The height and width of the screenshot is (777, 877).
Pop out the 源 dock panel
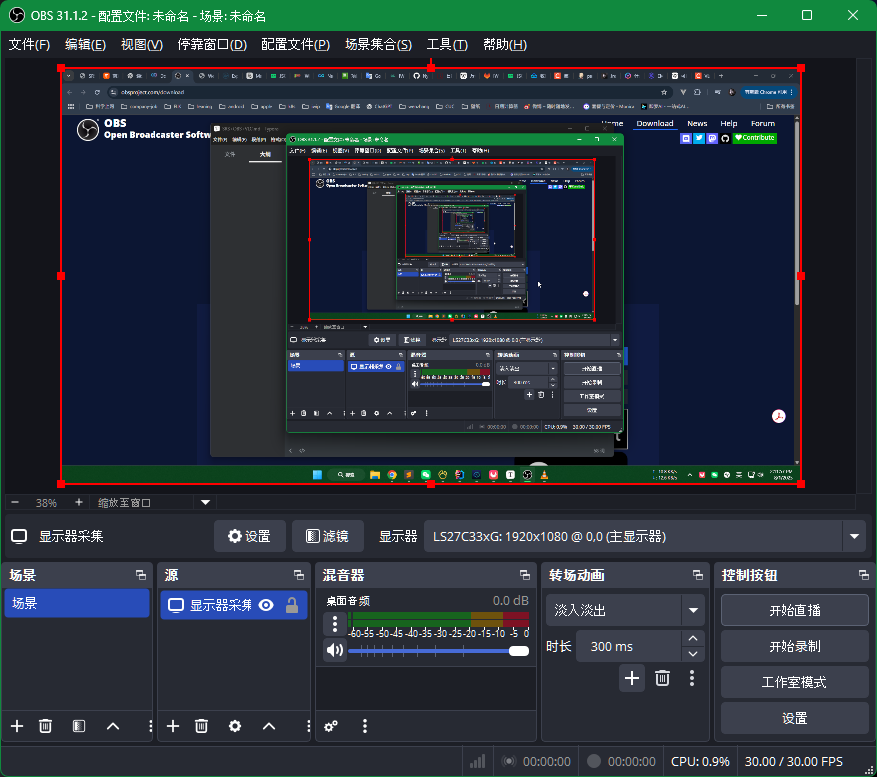pos(299,575)
